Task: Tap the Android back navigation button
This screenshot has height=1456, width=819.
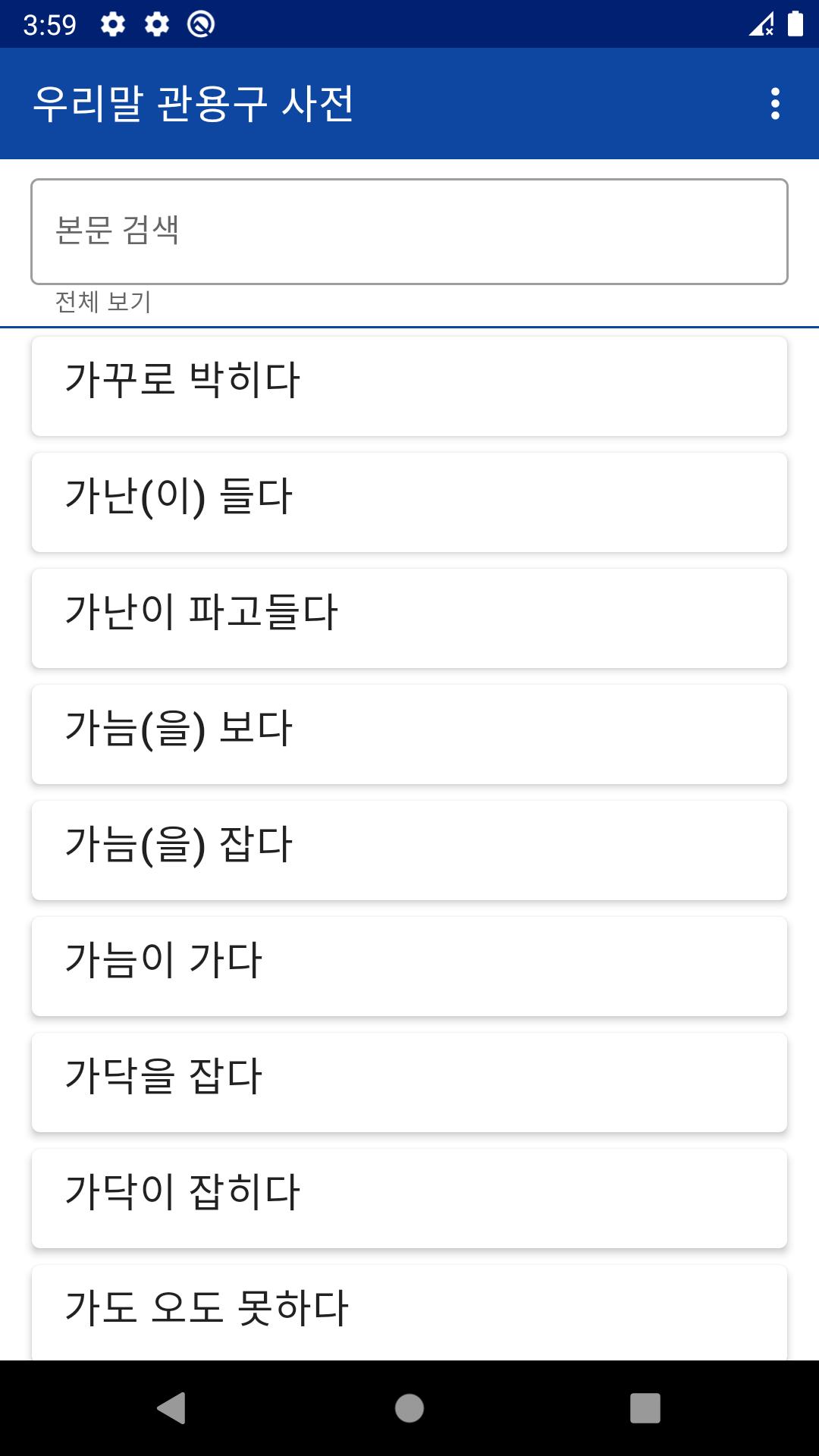Action: [172, 1408]
